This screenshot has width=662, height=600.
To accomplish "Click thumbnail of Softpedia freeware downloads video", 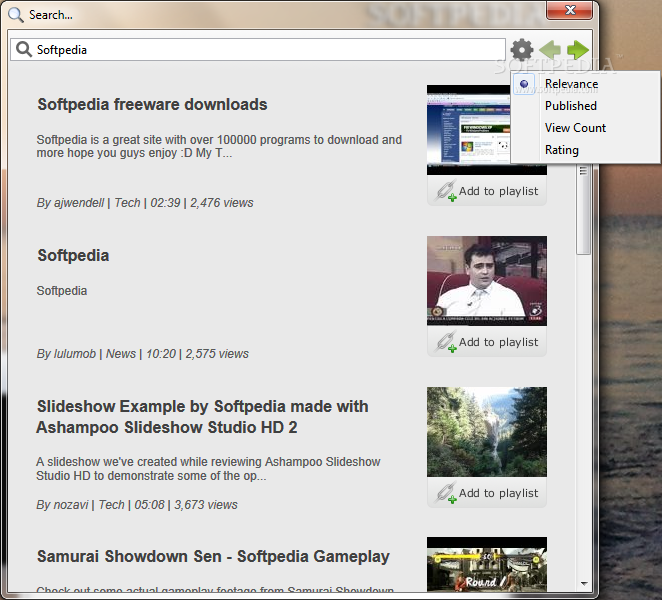I will [469, 130].
